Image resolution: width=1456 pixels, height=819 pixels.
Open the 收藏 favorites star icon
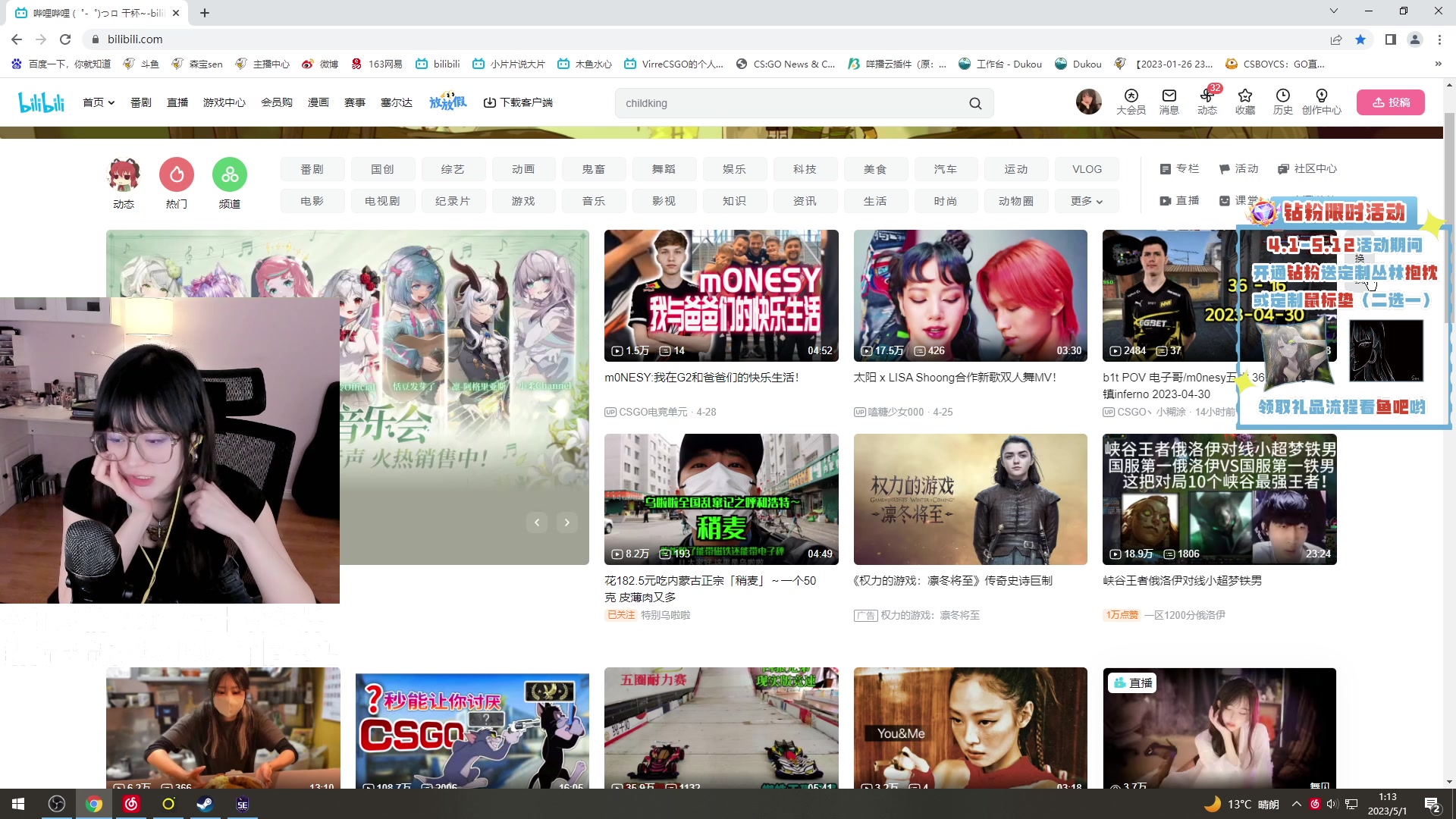pyautogui.click(x=1244, y=102)
